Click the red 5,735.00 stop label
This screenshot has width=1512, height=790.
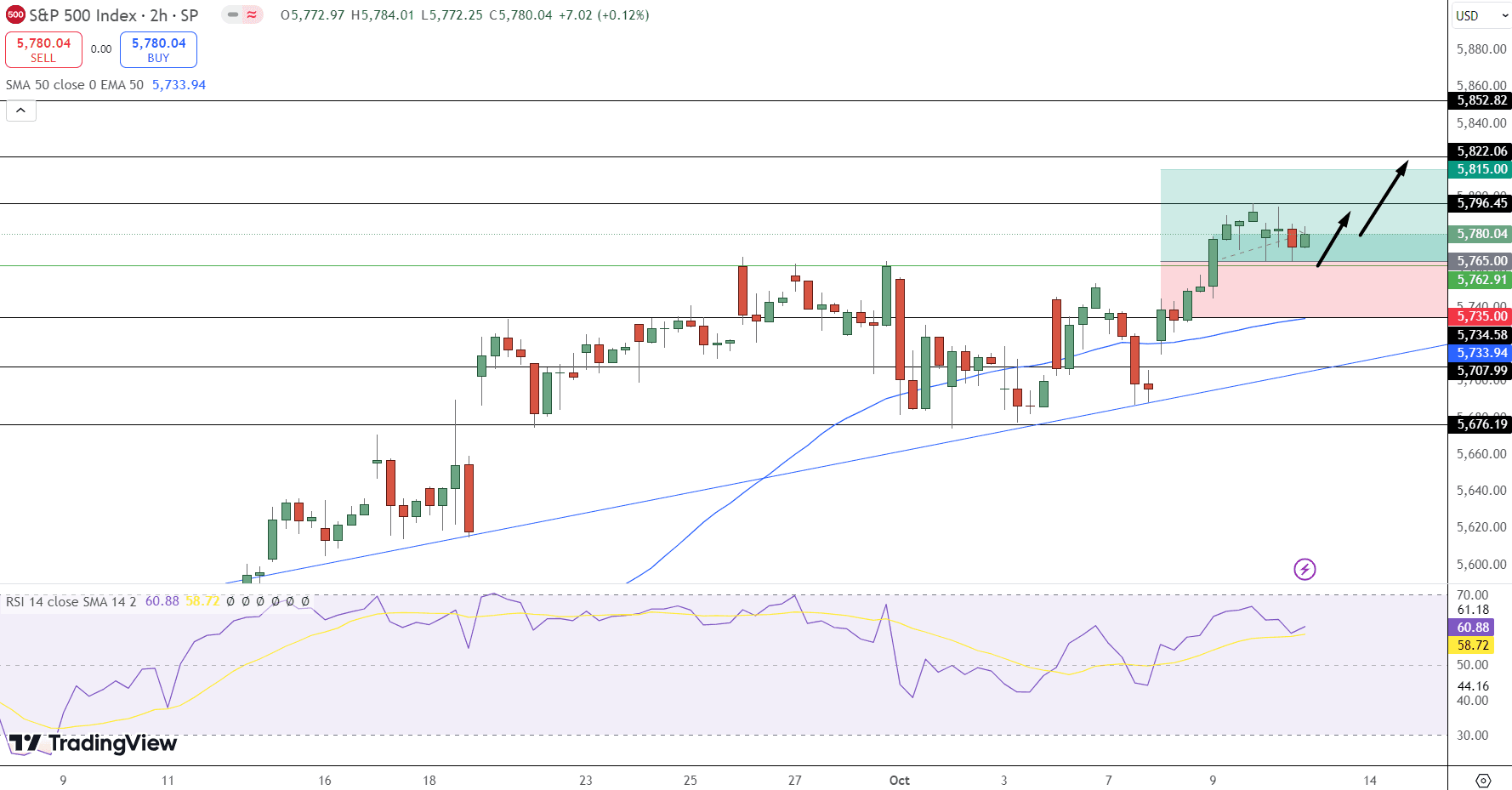[1480, 316]
